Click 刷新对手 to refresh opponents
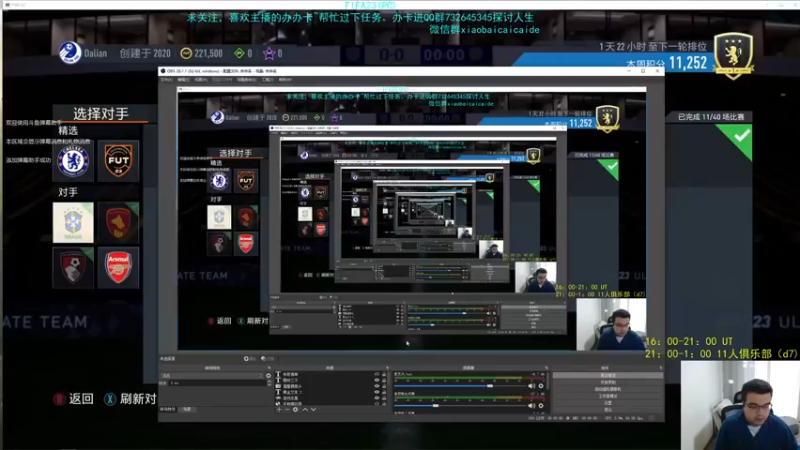This screenshot has height=450, width=800. (x=138, y=399)
